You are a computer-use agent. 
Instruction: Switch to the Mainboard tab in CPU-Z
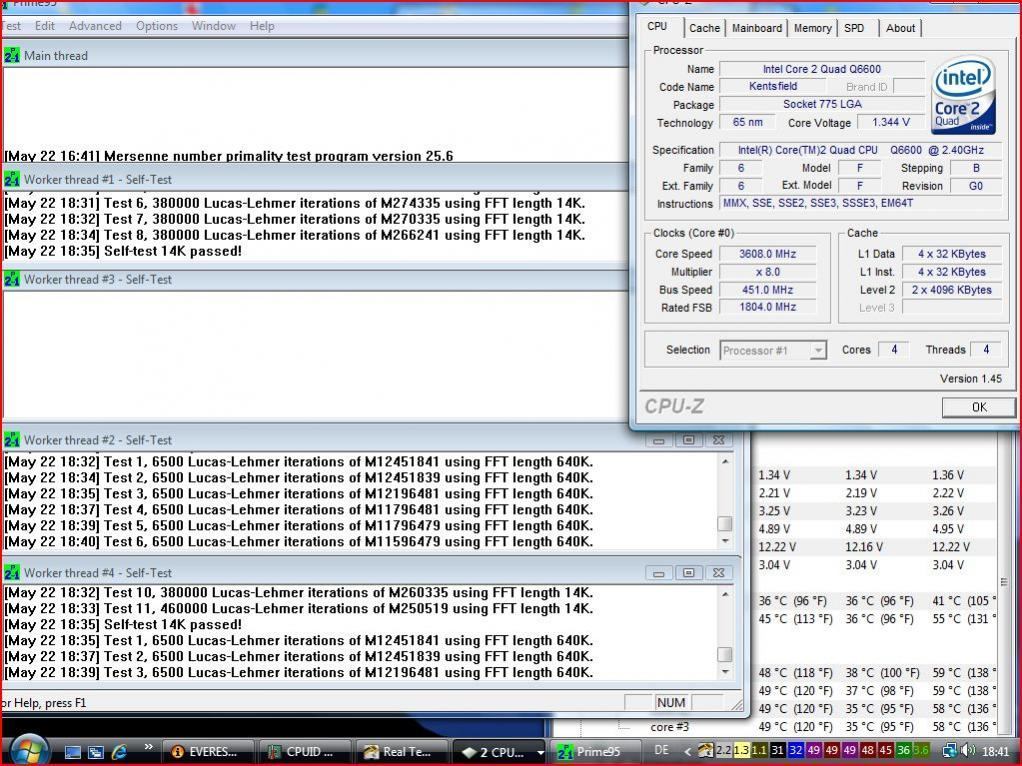click(757, 28)
